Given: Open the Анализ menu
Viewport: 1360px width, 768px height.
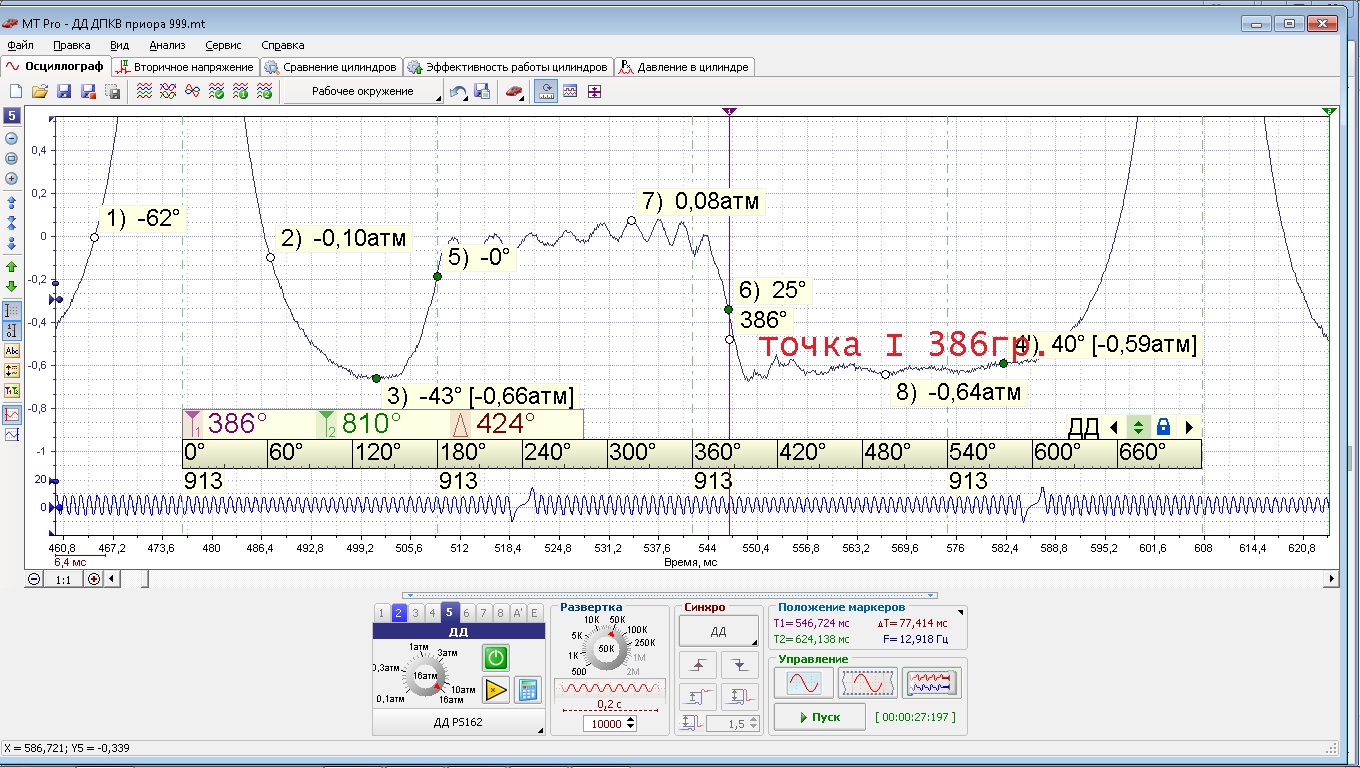Looking at the screenshot, I should click(167, 45).
